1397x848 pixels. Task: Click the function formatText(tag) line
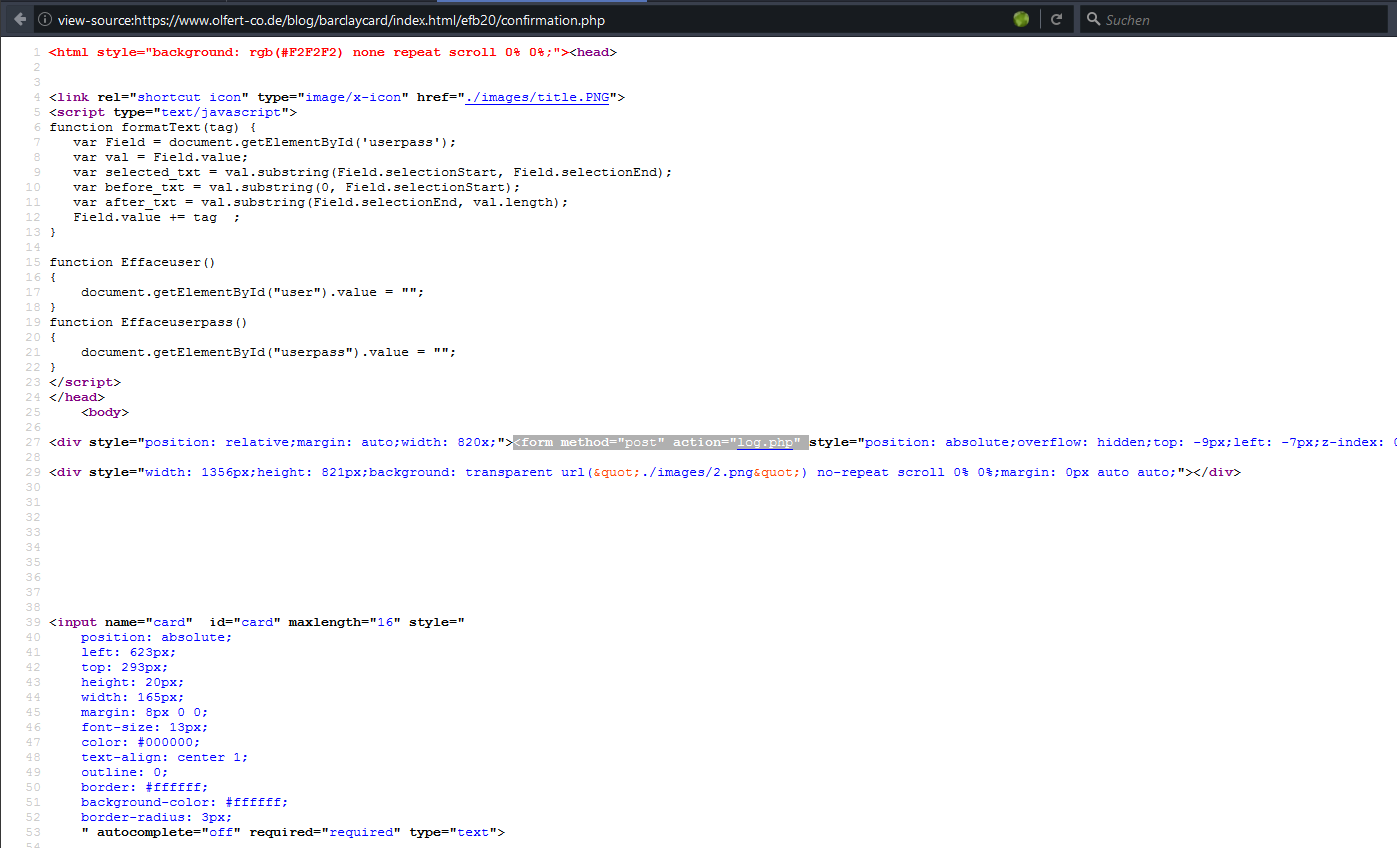153,127
